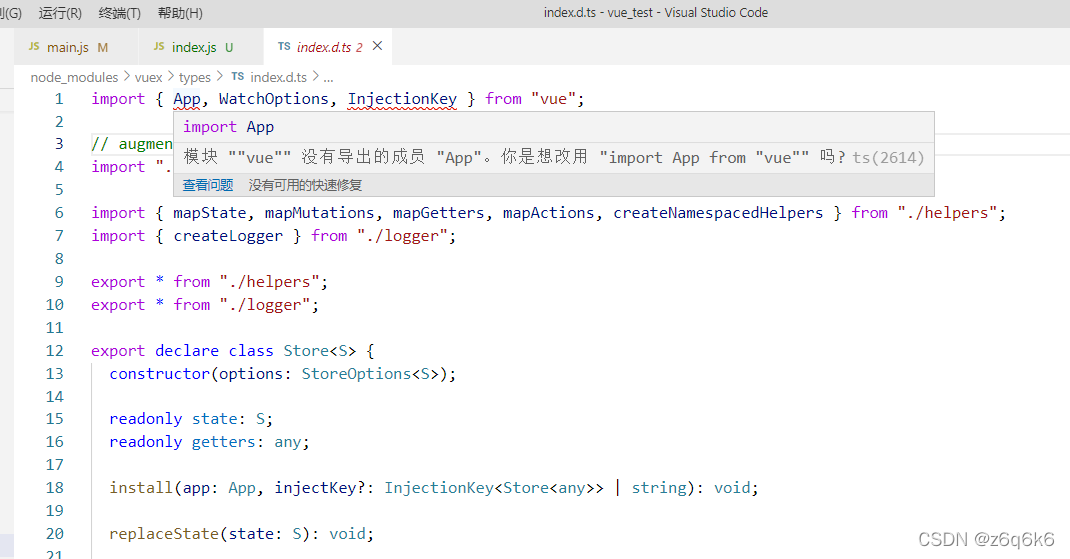Click createLogger on line 7
Screen dimensions: 1070x559
tap(228, 236)
